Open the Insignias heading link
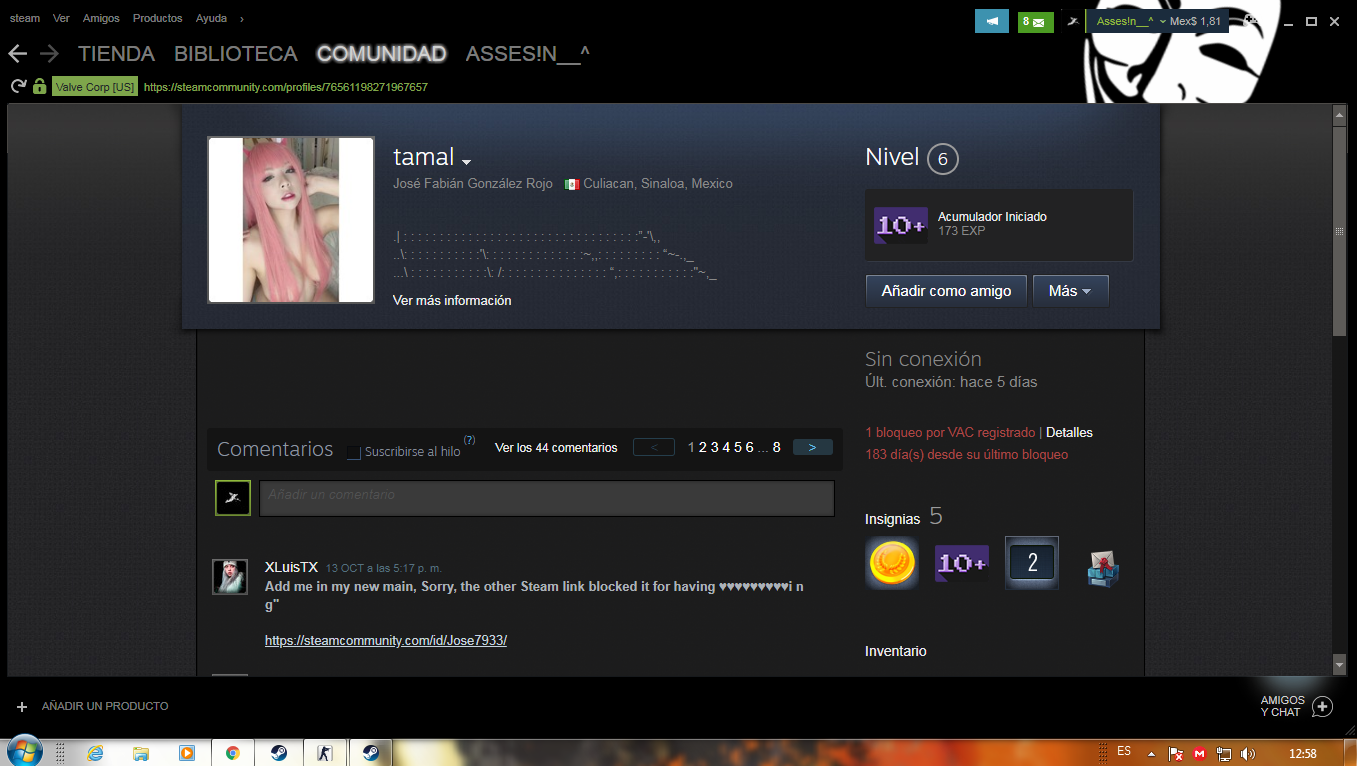The image size is (1357, 766). [x=892, y=519]
